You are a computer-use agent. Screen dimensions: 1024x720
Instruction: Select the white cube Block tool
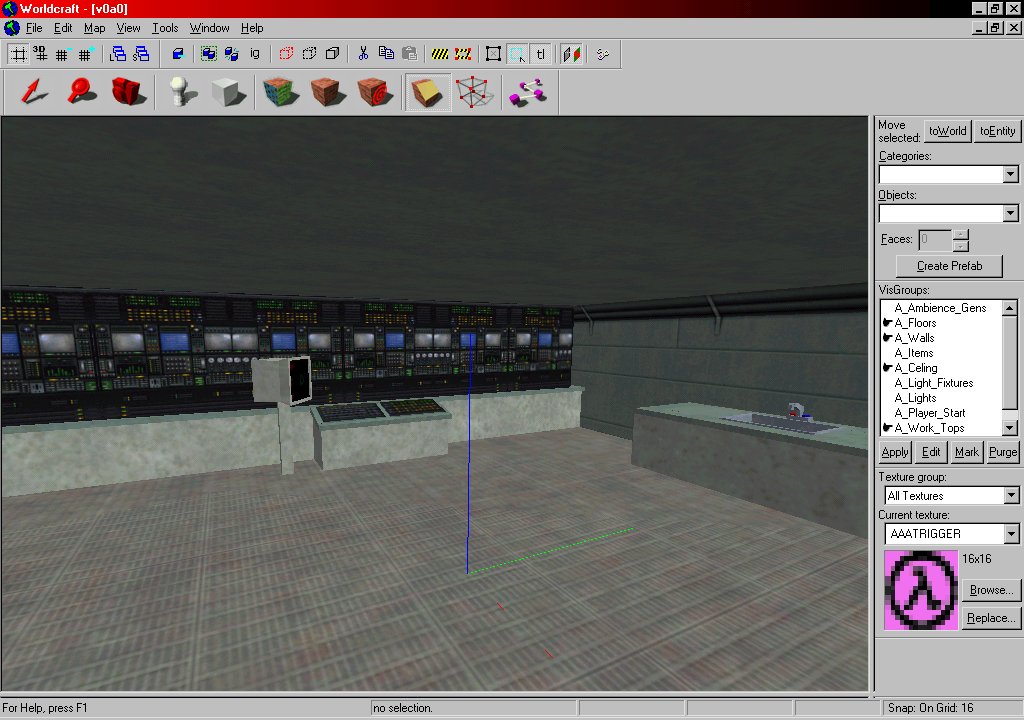229,92
